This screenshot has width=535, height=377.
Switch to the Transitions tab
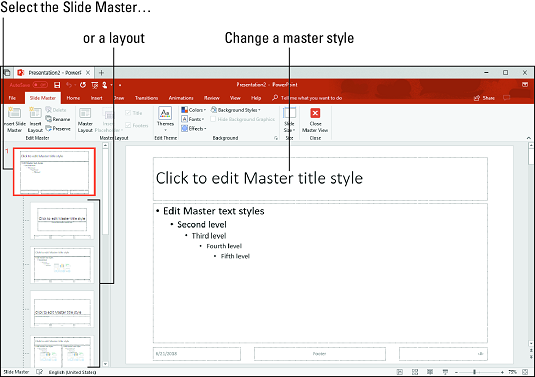click(146, 98)
